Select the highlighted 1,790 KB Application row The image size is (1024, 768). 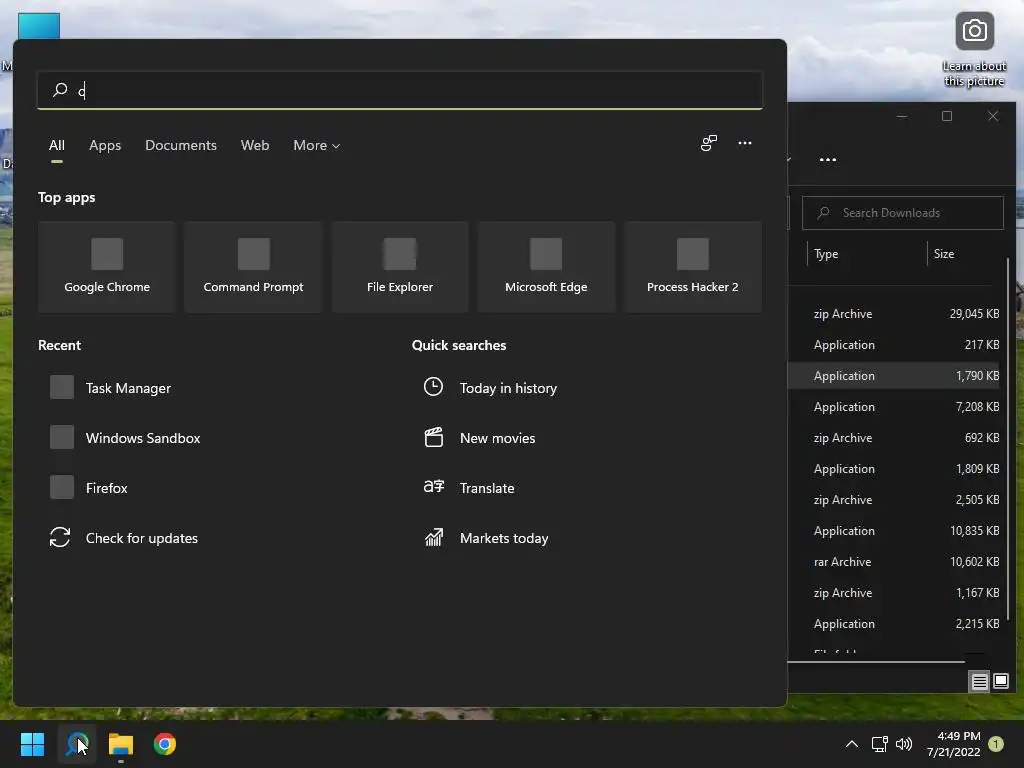coord(893,376)
